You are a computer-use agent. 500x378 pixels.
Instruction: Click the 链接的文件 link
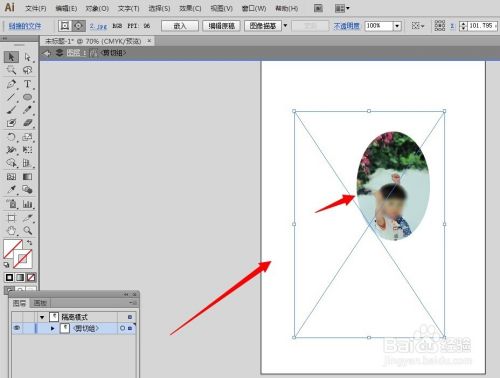coord(25,26)
